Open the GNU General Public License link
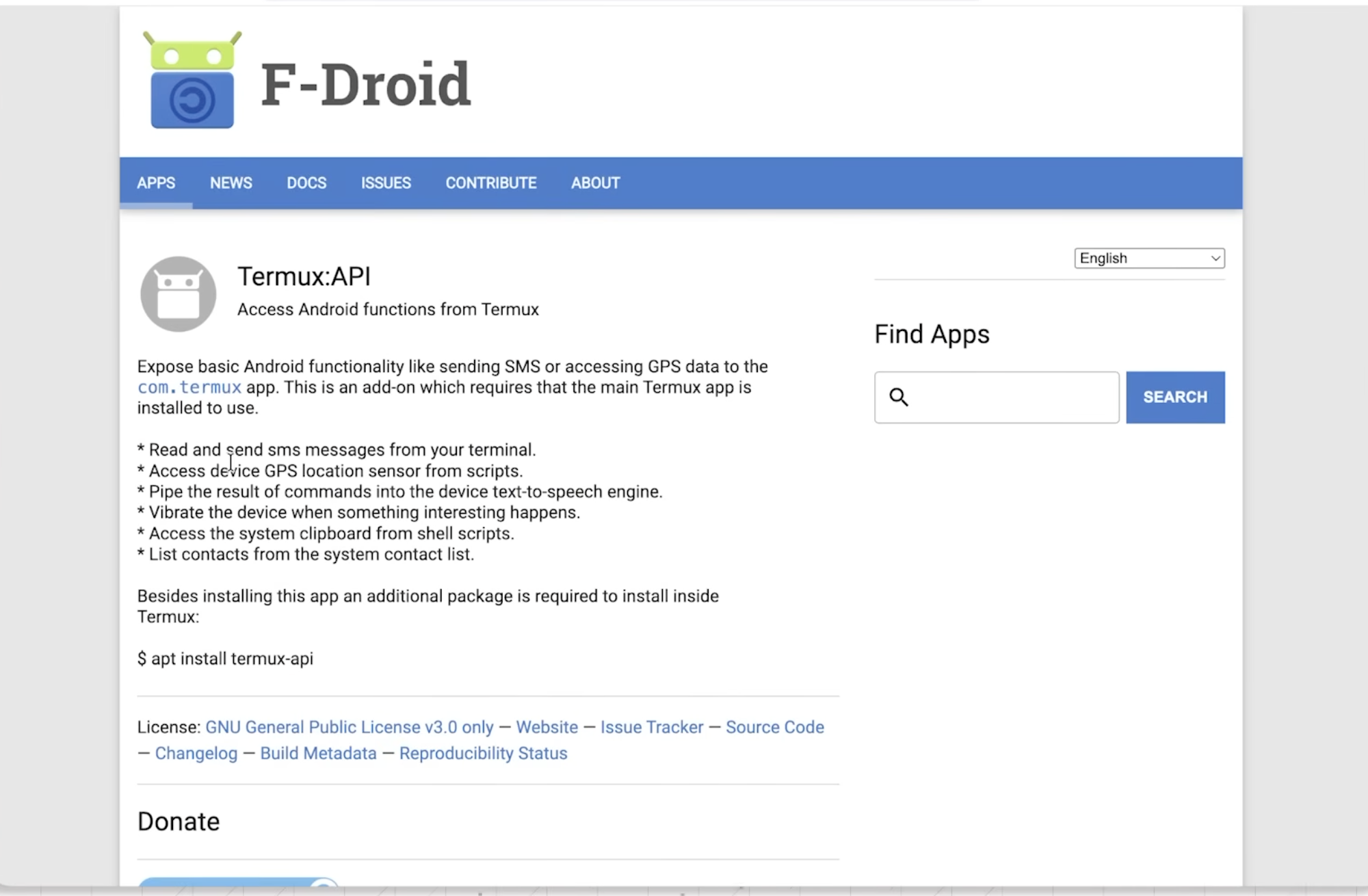The height and width of the screenshot is (896, 1368). (349, 727)
